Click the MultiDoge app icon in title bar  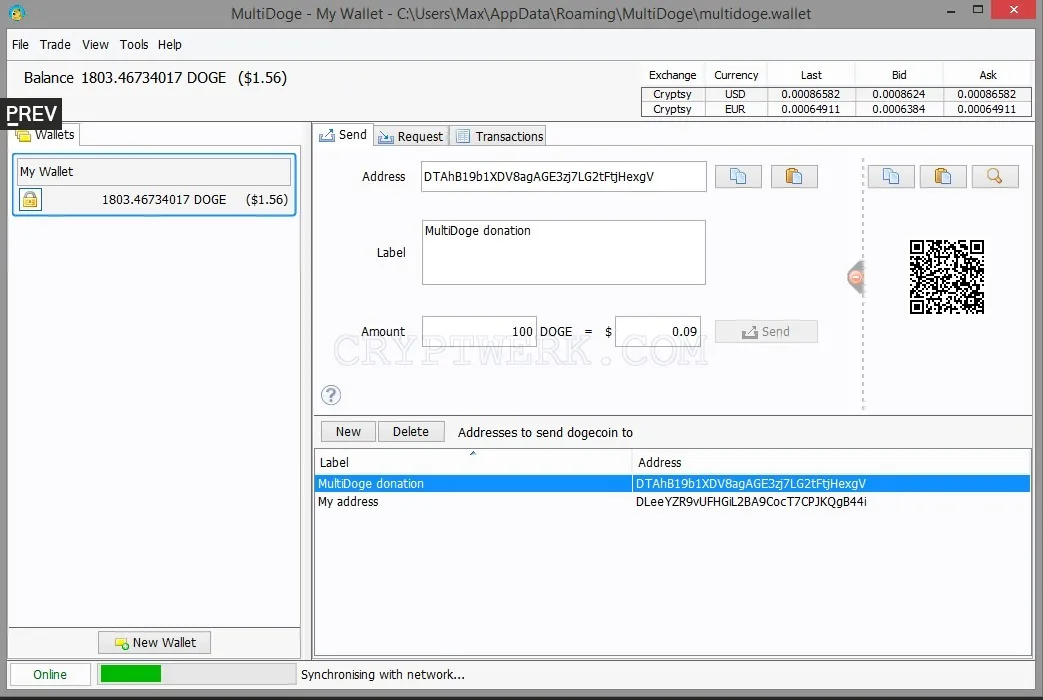17,13
